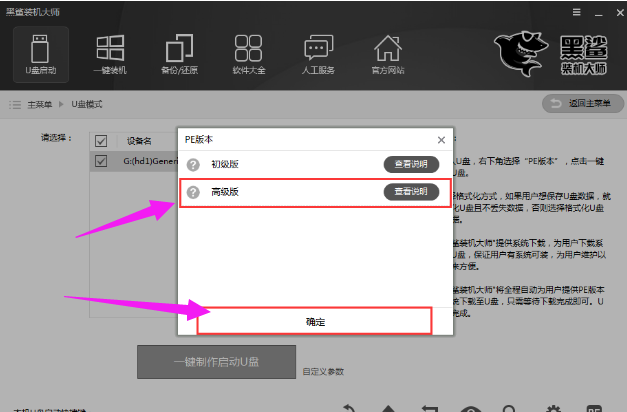Click 返回主菜单 to return to main menu
627x412 pixels.
tap(581, 104)
